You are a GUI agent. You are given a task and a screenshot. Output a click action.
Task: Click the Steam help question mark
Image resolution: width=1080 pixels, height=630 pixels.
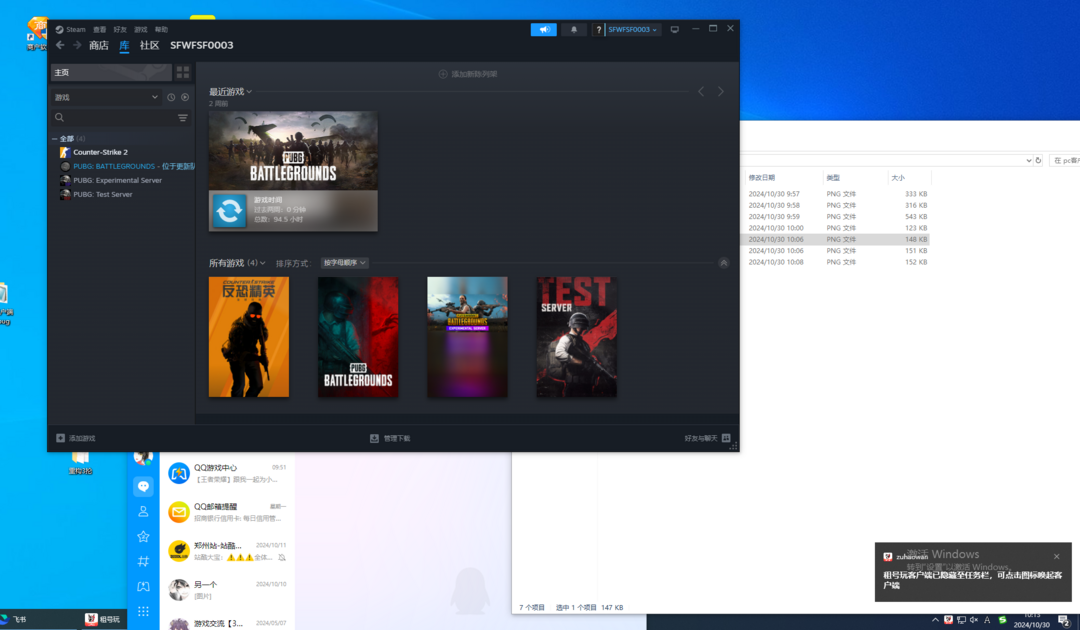pyautogui.click(x=599, y=30)
